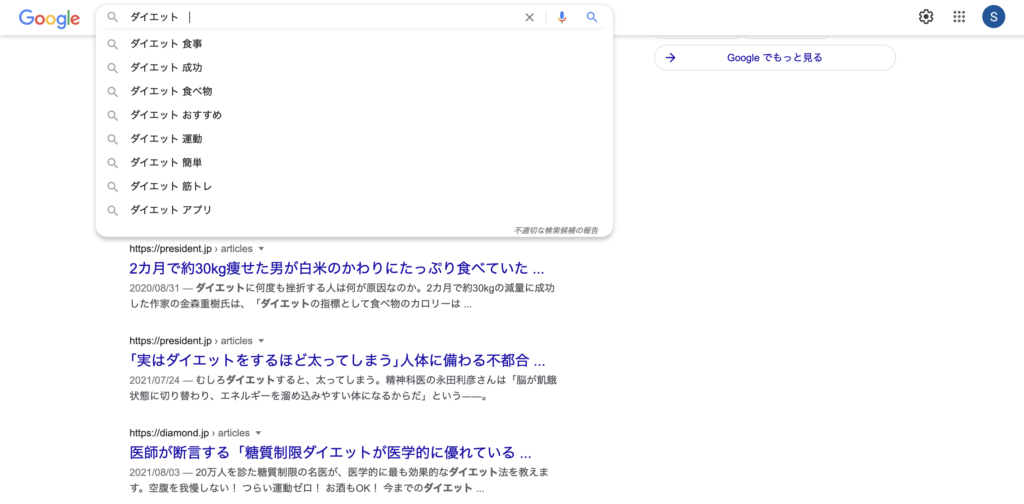Expand dropdown arrow beside diamond.jp URL
Image resolution: width=1024 pixels, height=504 pixels.
pyautogui.click(x=258, y=433)
